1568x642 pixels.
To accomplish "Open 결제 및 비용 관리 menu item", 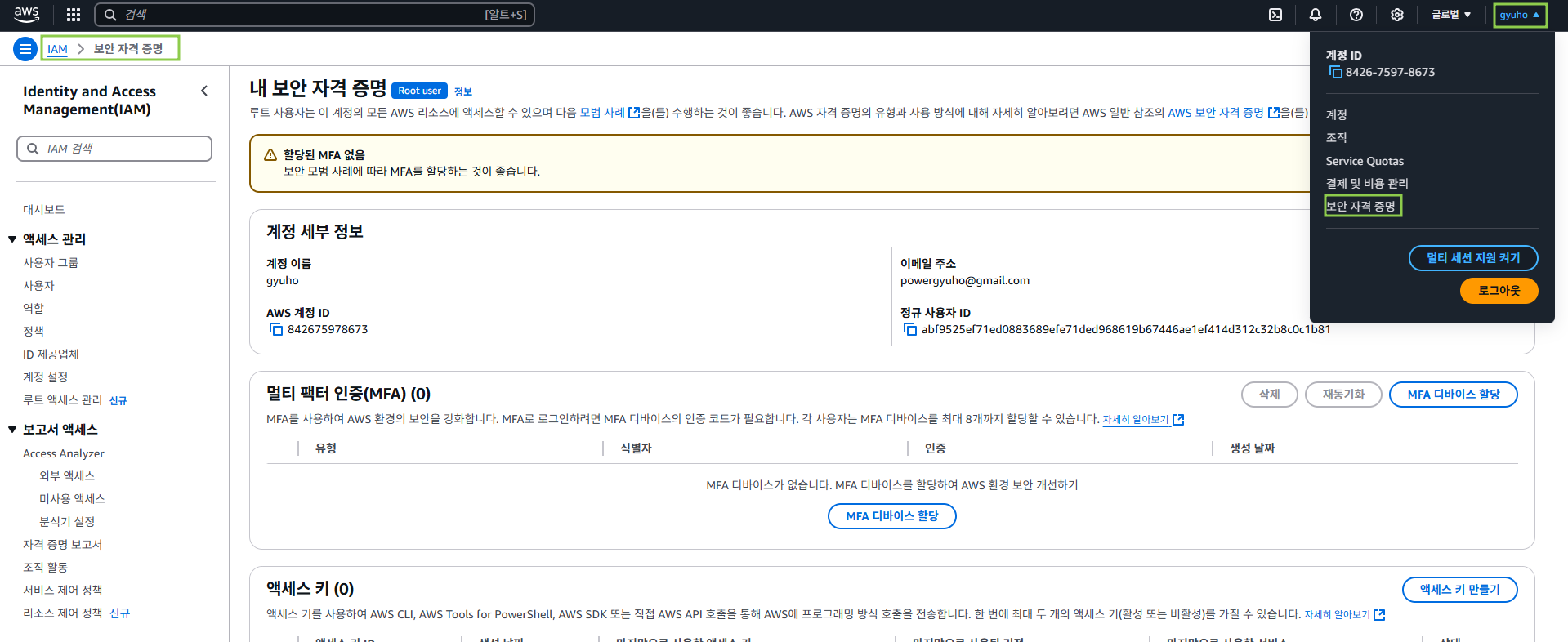I will (1367, 184).
